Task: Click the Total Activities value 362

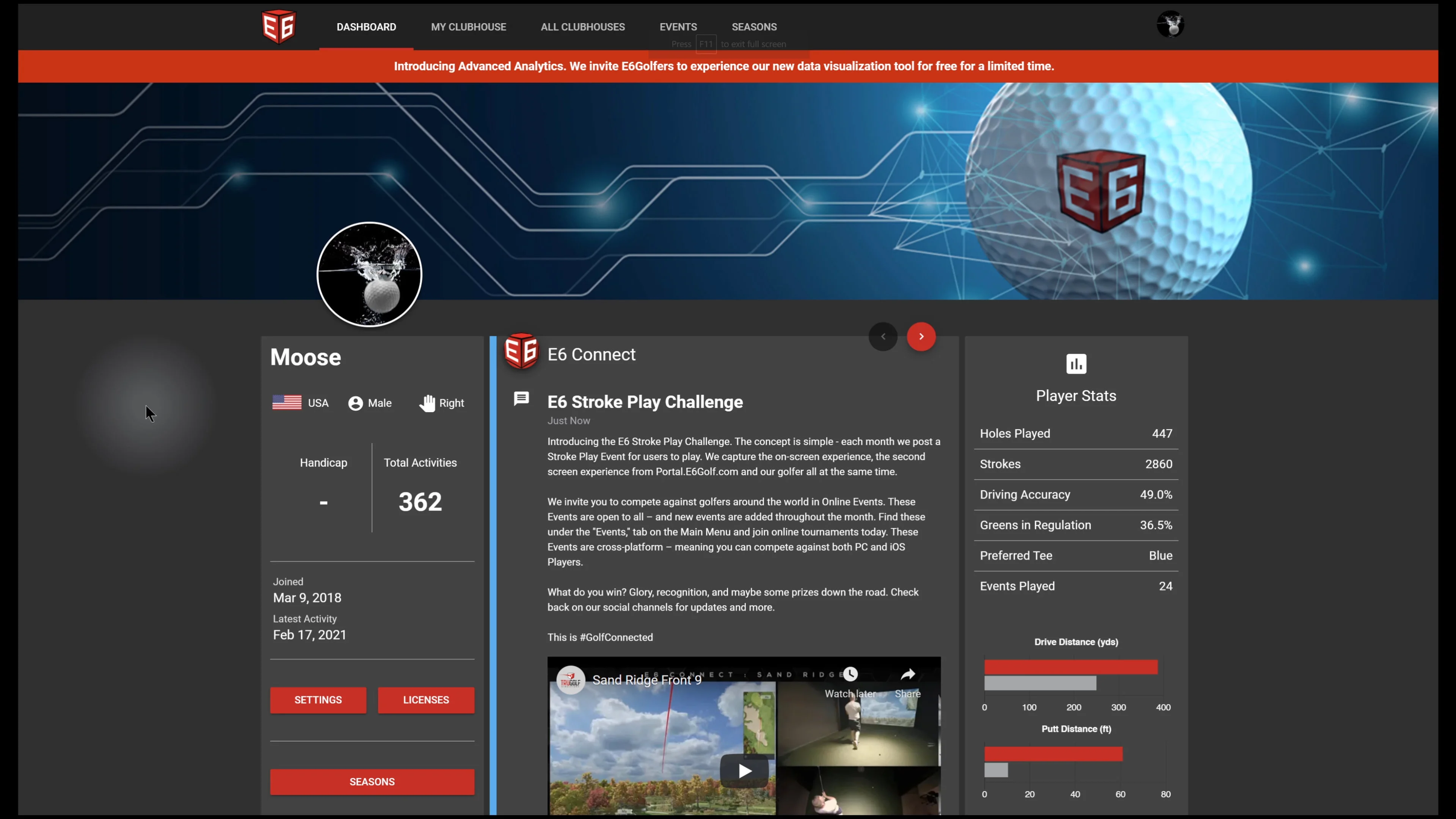Action: point(420,502)
